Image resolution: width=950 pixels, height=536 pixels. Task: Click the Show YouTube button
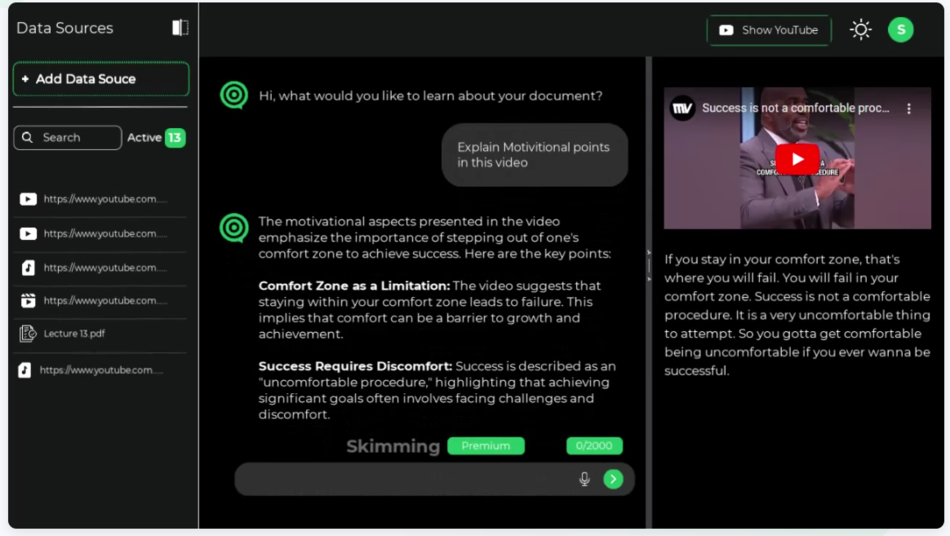(x=769, y=30)
